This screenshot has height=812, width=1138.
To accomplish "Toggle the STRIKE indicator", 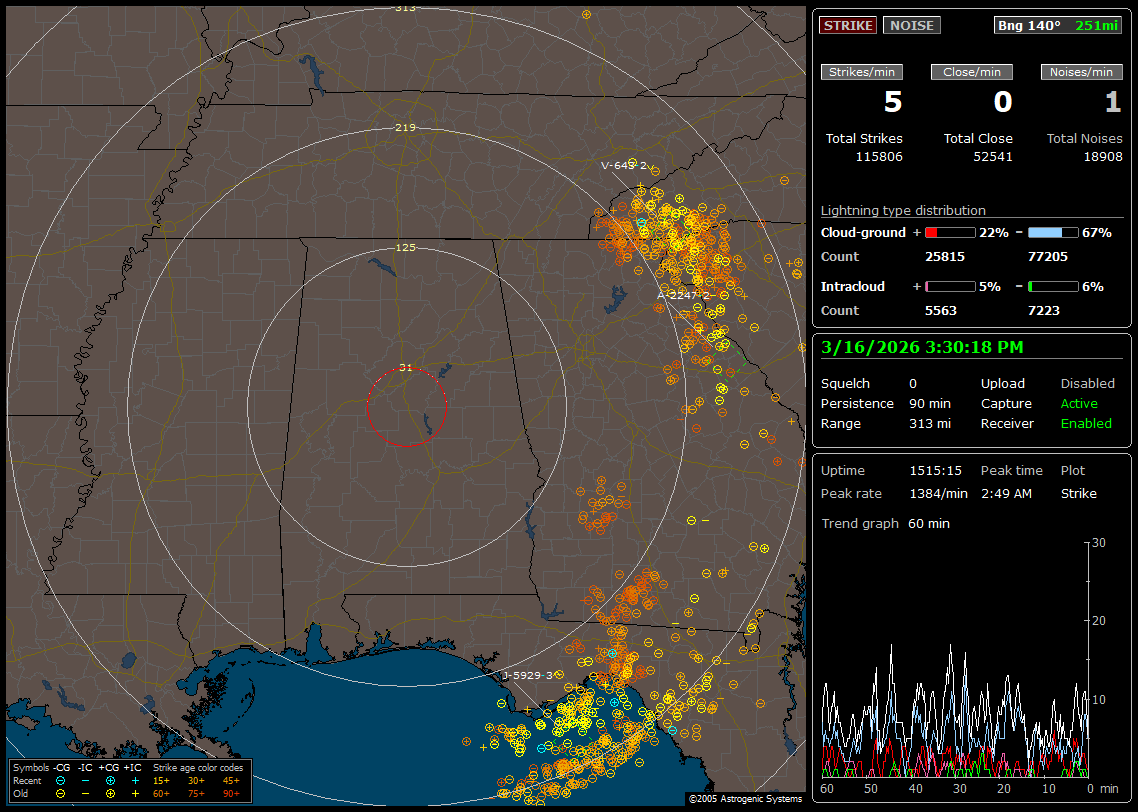I will click(848, 25).
